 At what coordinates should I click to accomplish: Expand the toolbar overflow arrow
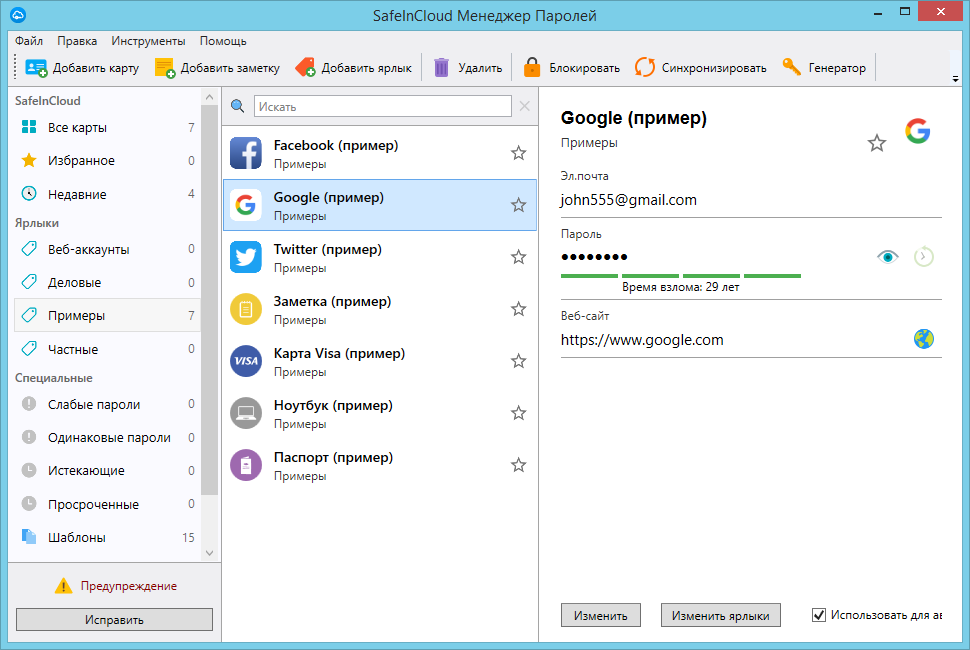click(955, 78)
